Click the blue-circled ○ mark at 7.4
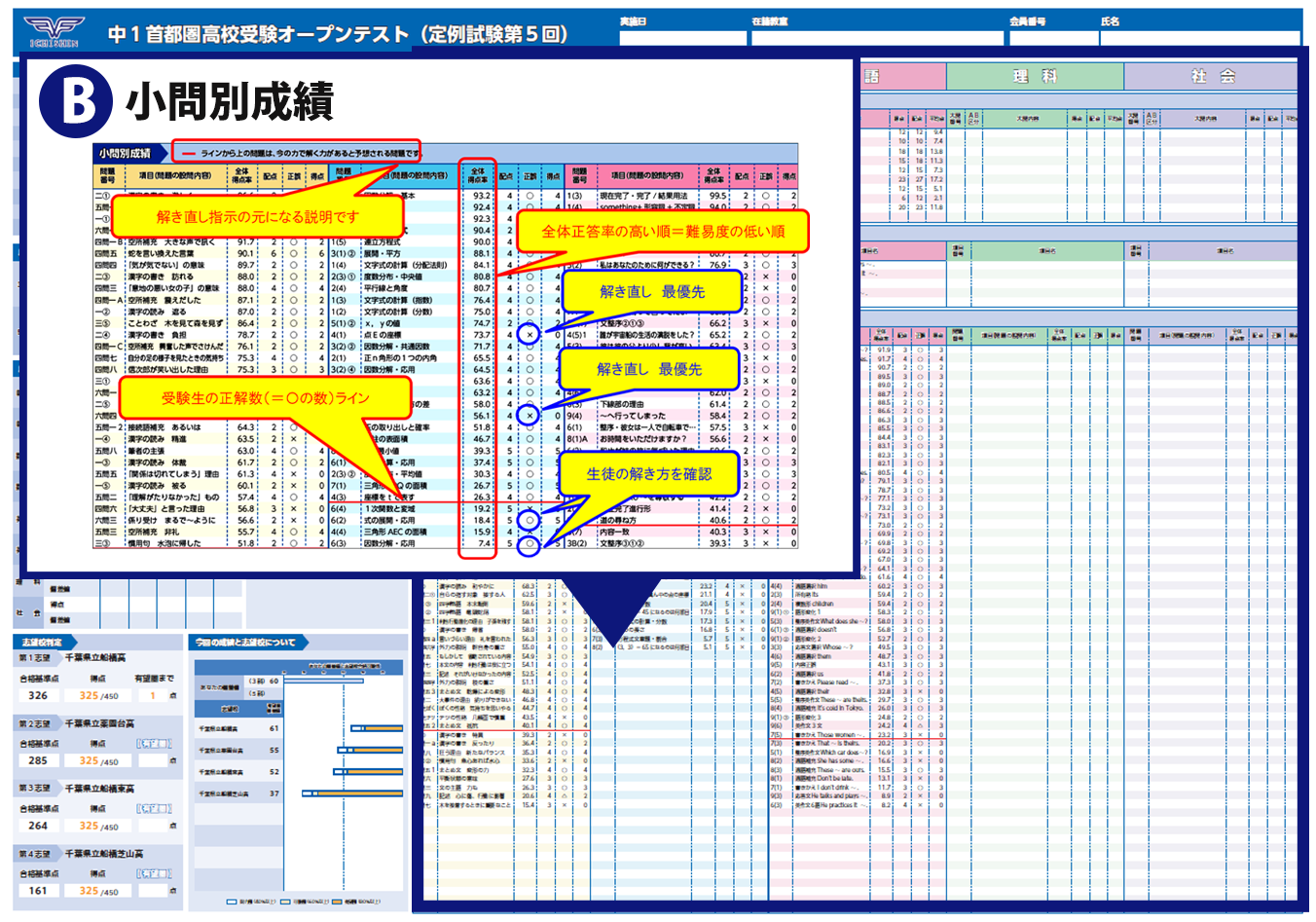Viewport: 1316px width, 922px height. (529, 544)
